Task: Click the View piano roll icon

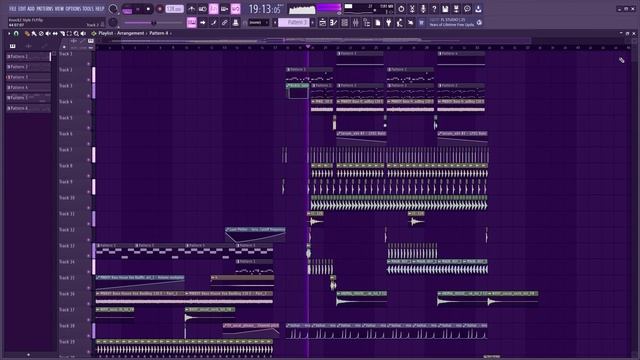Action: tap(333, 23)
